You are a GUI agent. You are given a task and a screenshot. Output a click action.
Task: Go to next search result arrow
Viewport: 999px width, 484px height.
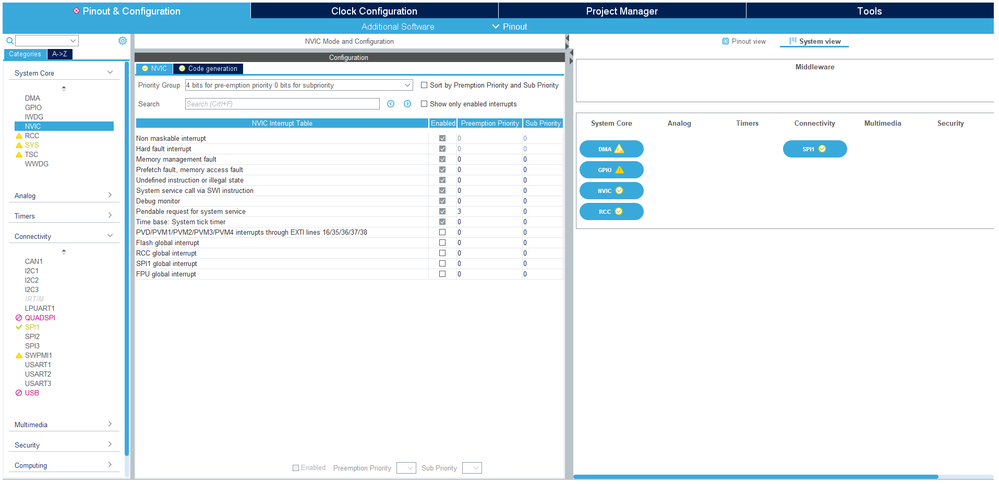[407, 104]
